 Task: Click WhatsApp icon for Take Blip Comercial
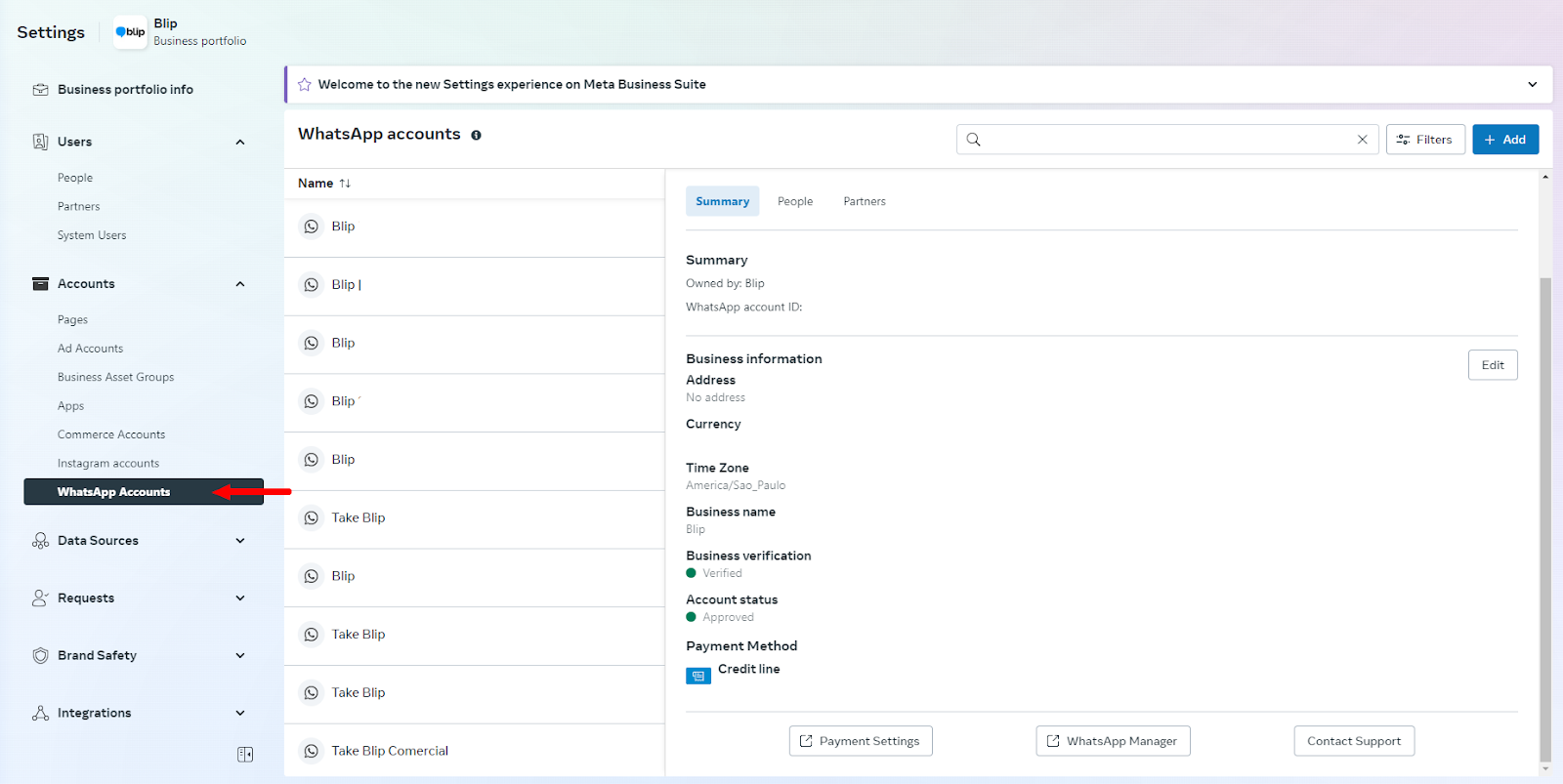point(311,751)
